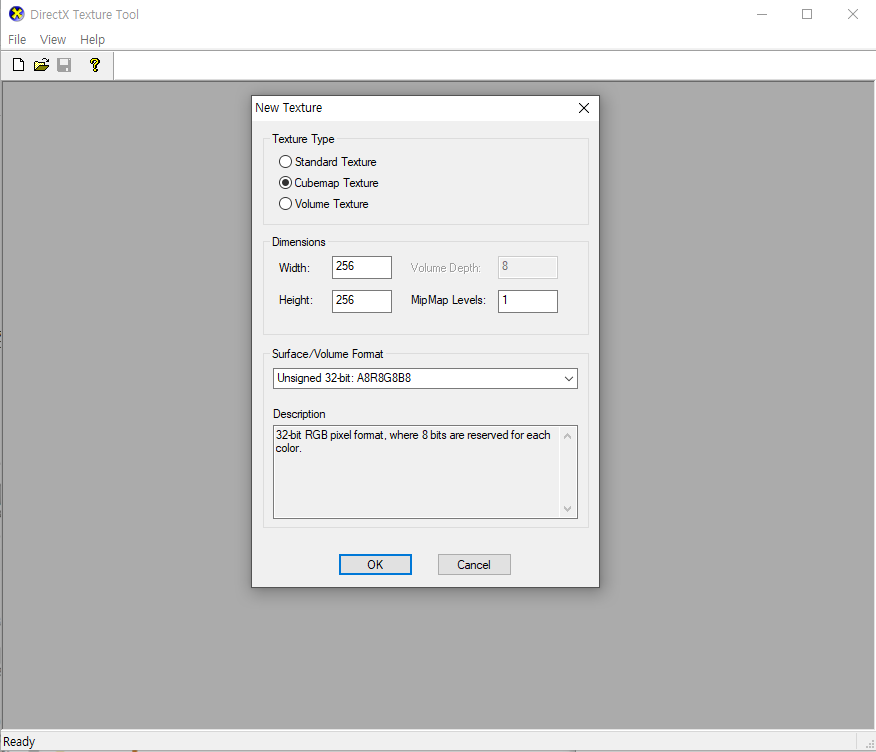Close the New Texture dialog
876x752 pixels.
coord(584,108)
